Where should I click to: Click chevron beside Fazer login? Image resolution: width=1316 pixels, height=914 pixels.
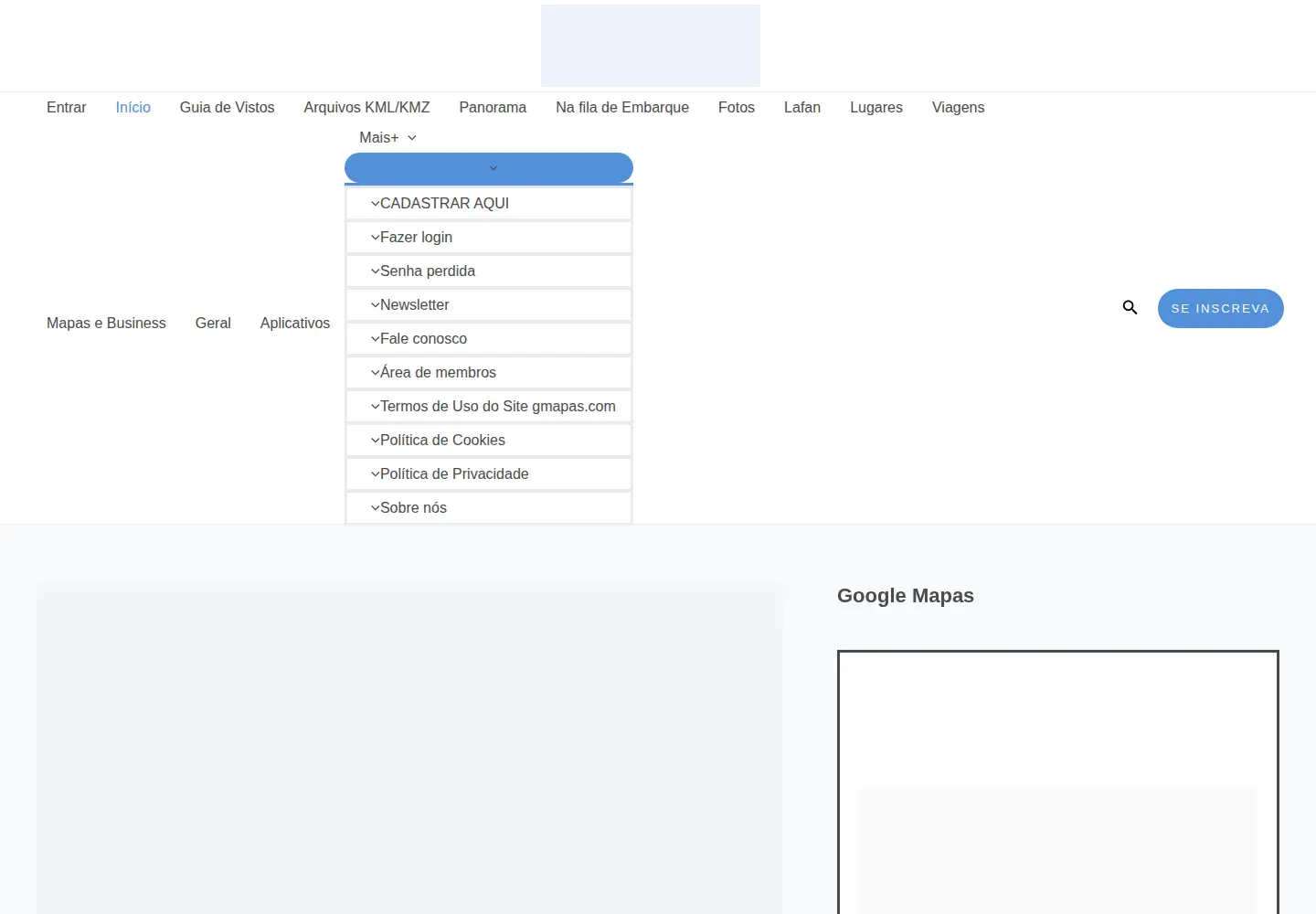tap(375, 238)
